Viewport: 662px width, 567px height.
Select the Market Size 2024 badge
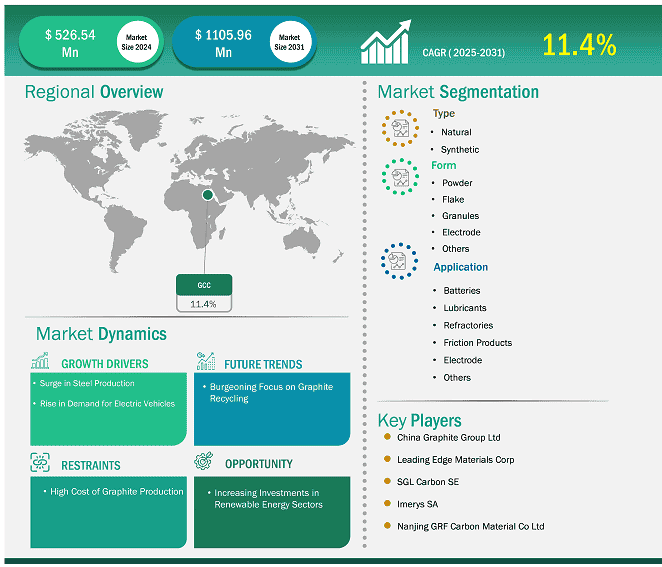point(136,43)
